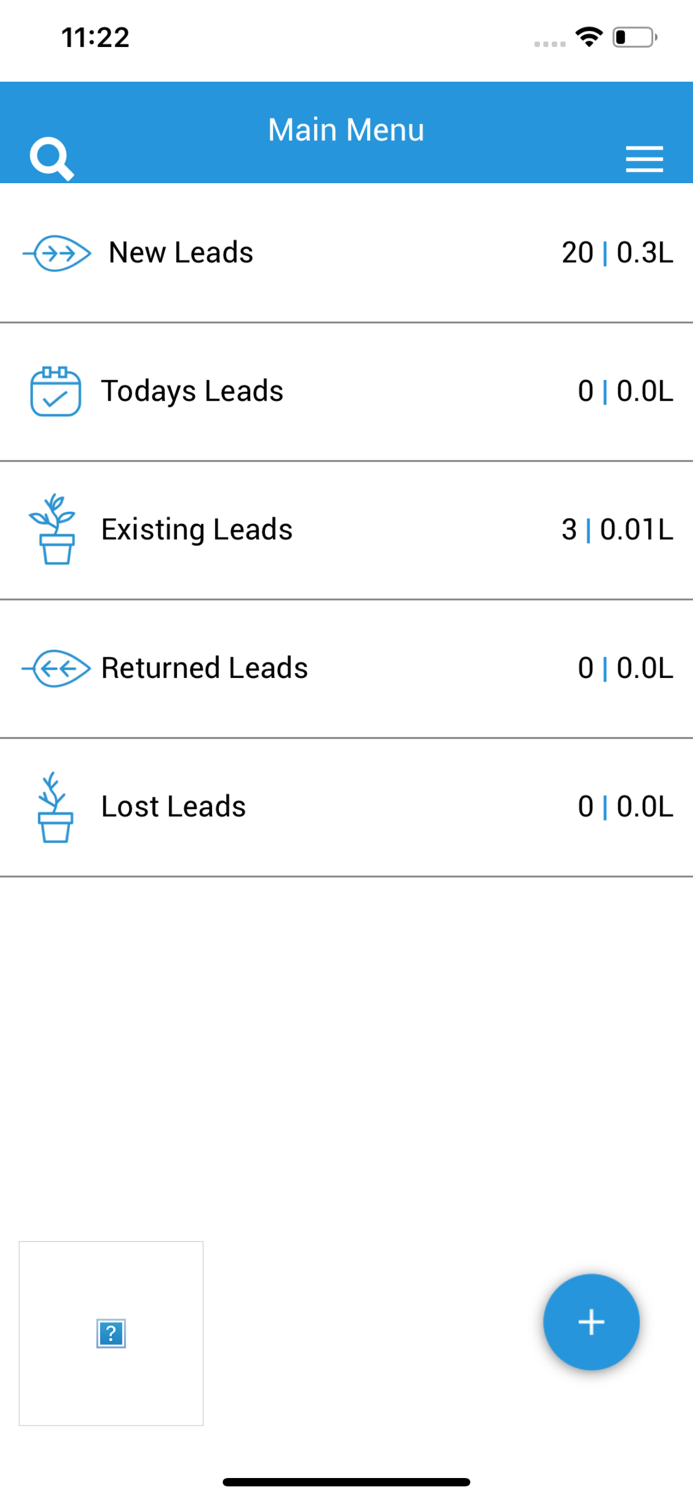Open the New Leads list

300,253
